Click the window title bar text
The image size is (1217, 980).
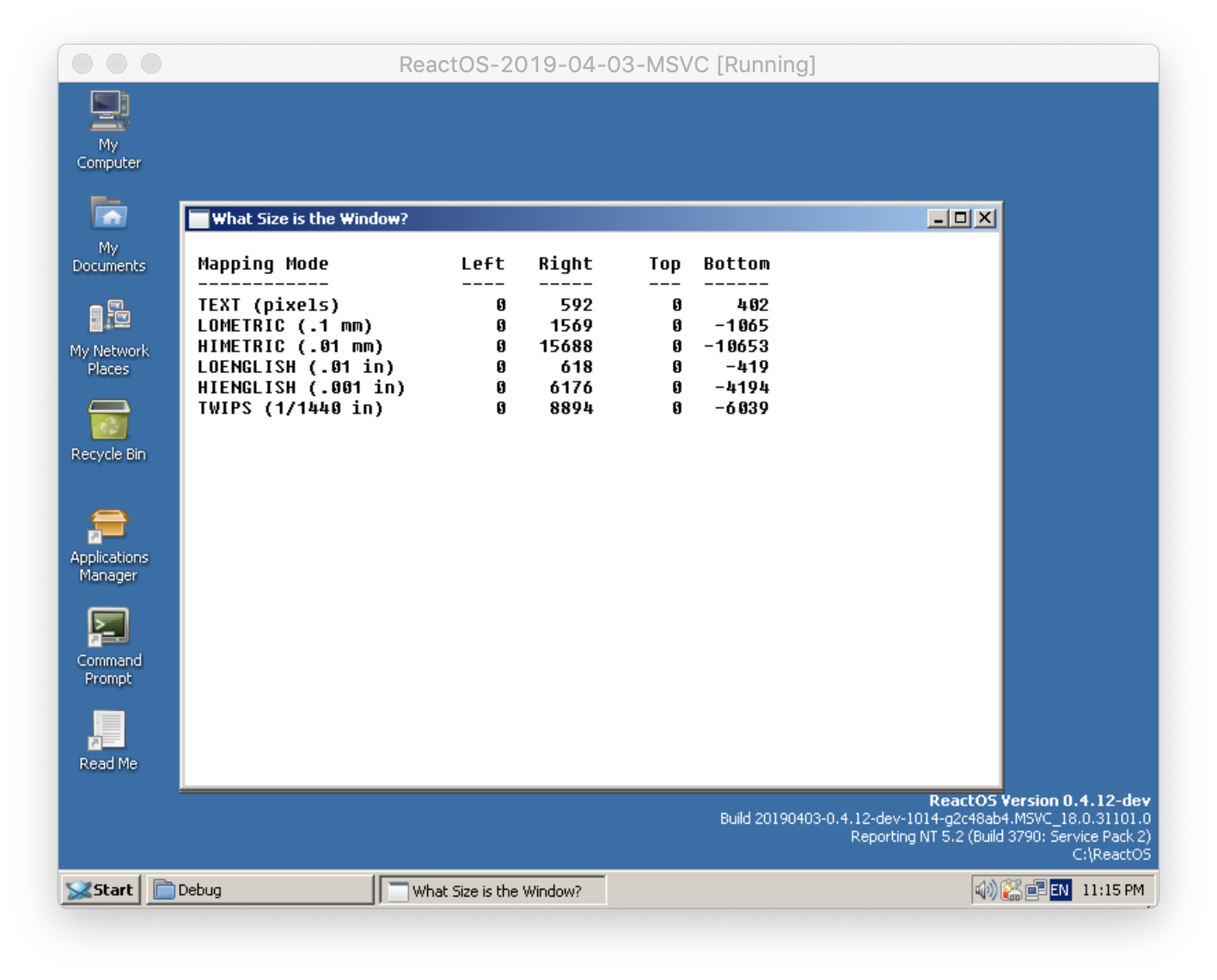310,218
